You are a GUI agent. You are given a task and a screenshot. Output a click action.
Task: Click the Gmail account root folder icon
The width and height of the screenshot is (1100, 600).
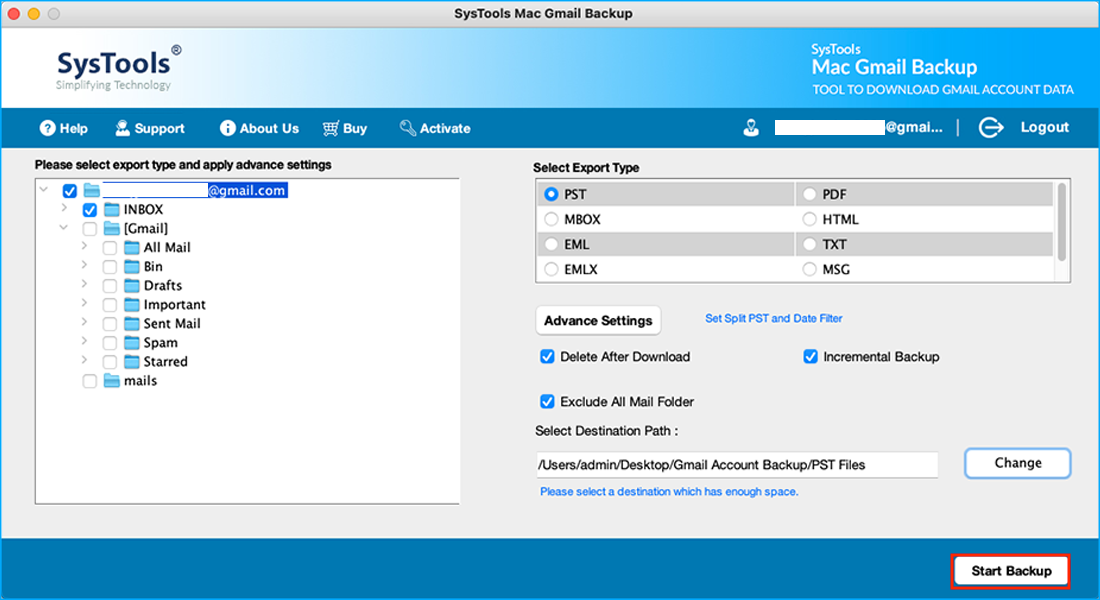click(91, 190)
